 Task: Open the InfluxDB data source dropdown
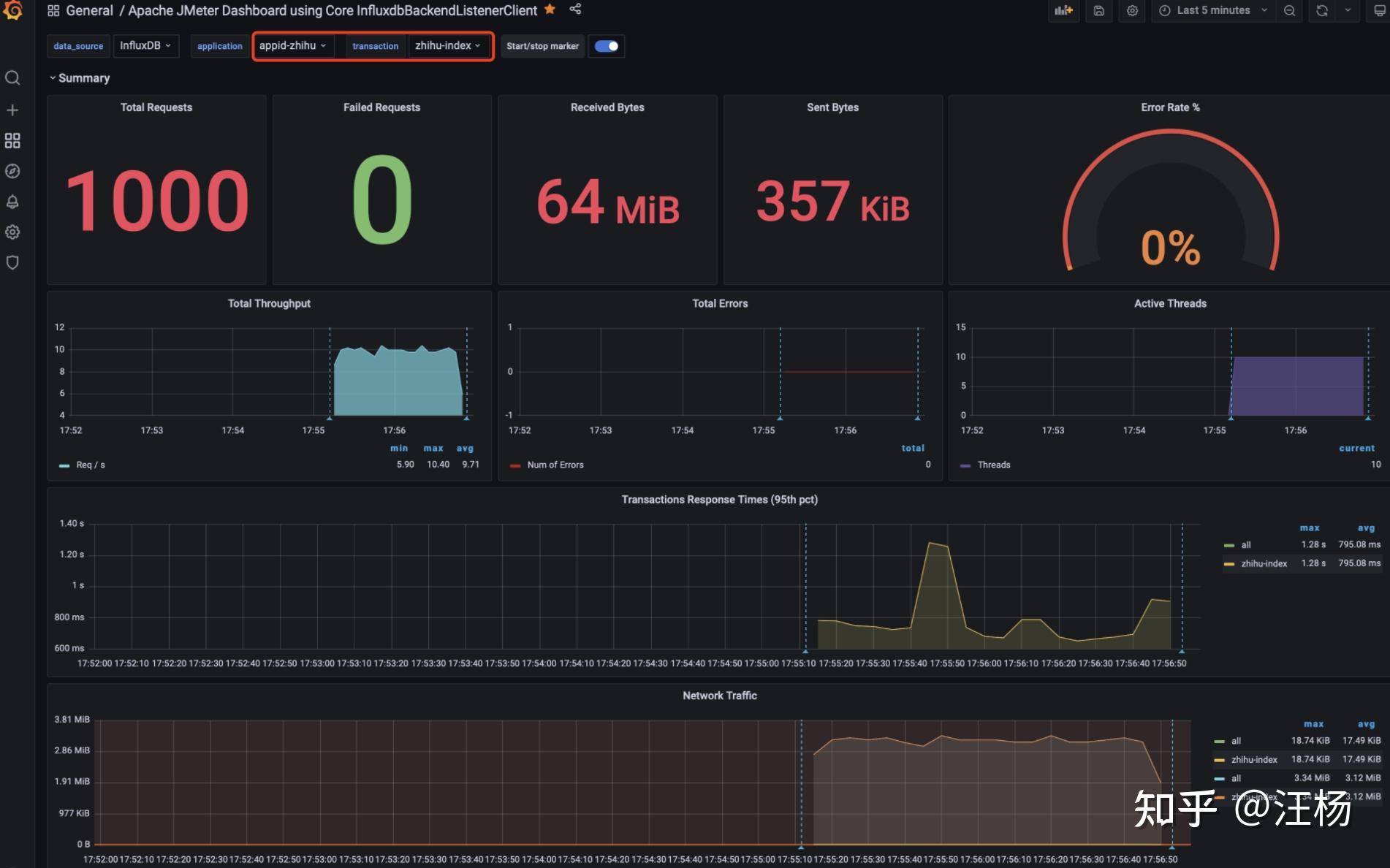pyautogui.click(x=145, y=45)
